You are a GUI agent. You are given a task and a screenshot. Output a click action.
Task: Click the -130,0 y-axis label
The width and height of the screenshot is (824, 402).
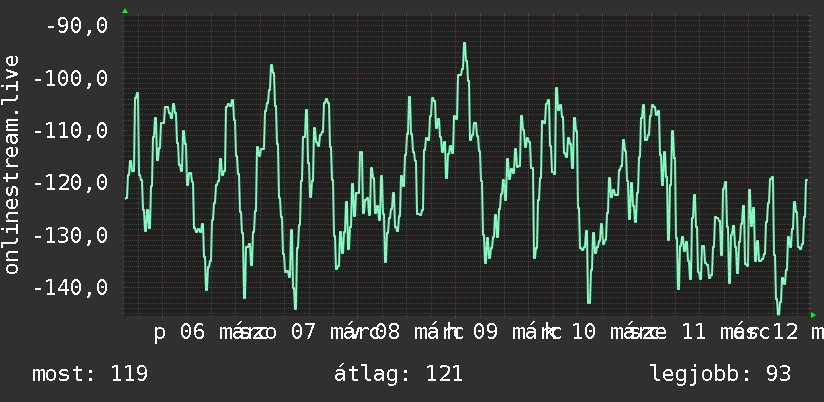click(x=70, y=235)
